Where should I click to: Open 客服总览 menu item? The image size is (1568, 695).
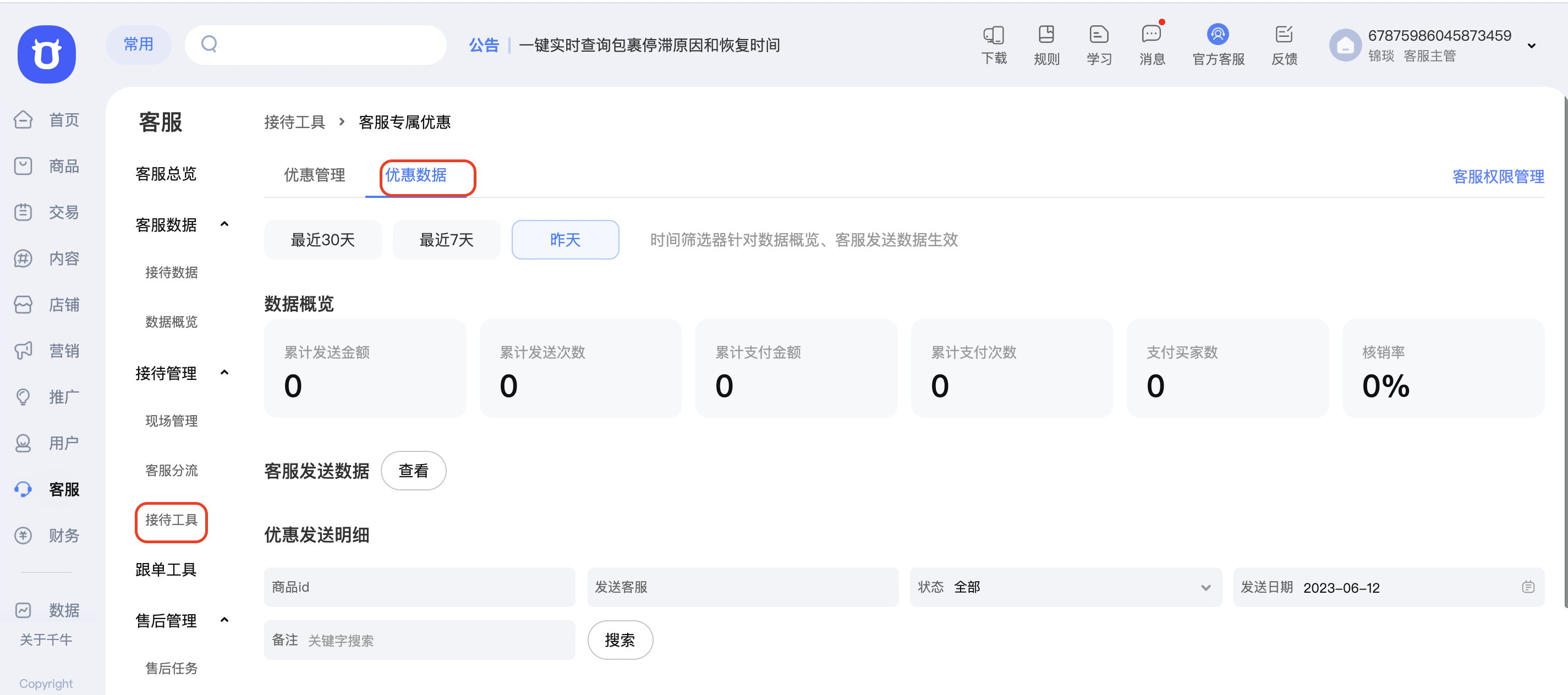(x=166, y=174)
